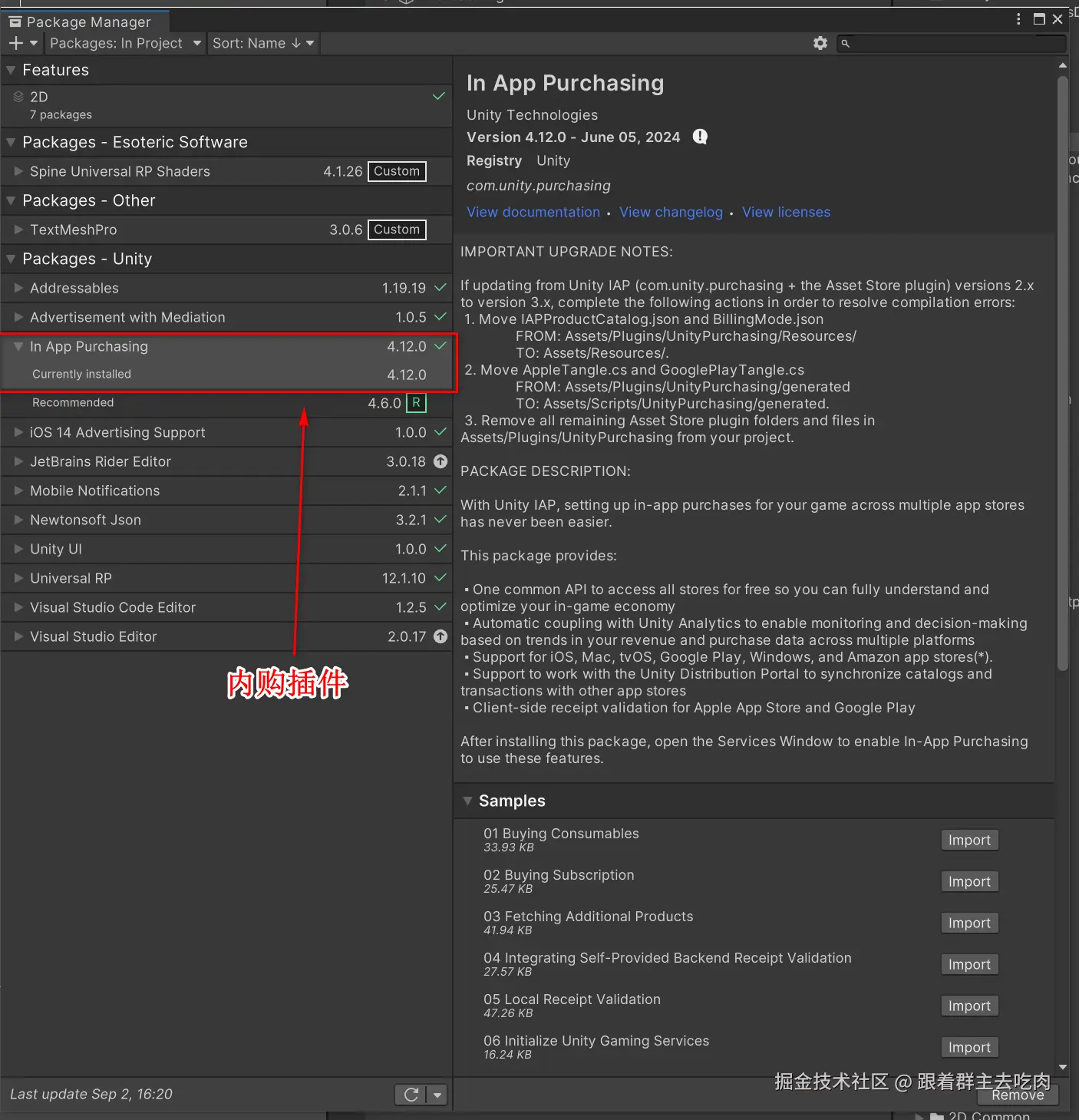The width and height of the screenshot is (1079, 1120).
Task: Select the 2D feature set row
Action: tap(226, 106)
